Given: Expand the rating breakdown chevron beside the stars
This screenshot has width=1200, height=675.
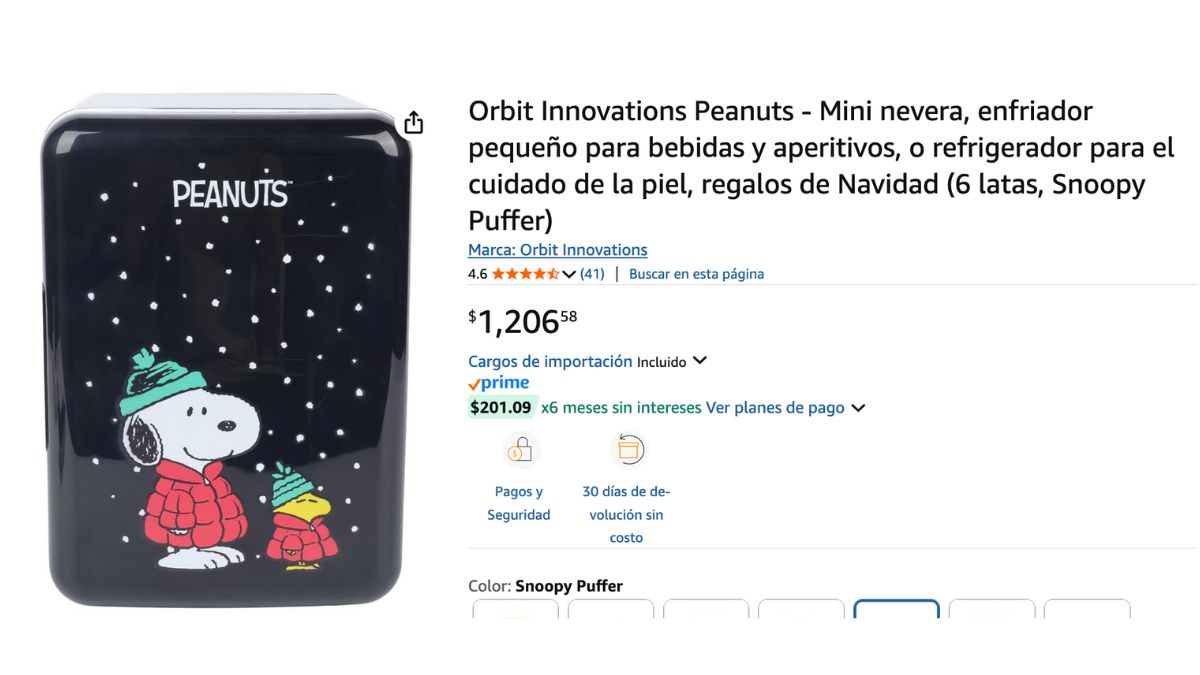Looking at the screenshot, I should pos(569,274).
